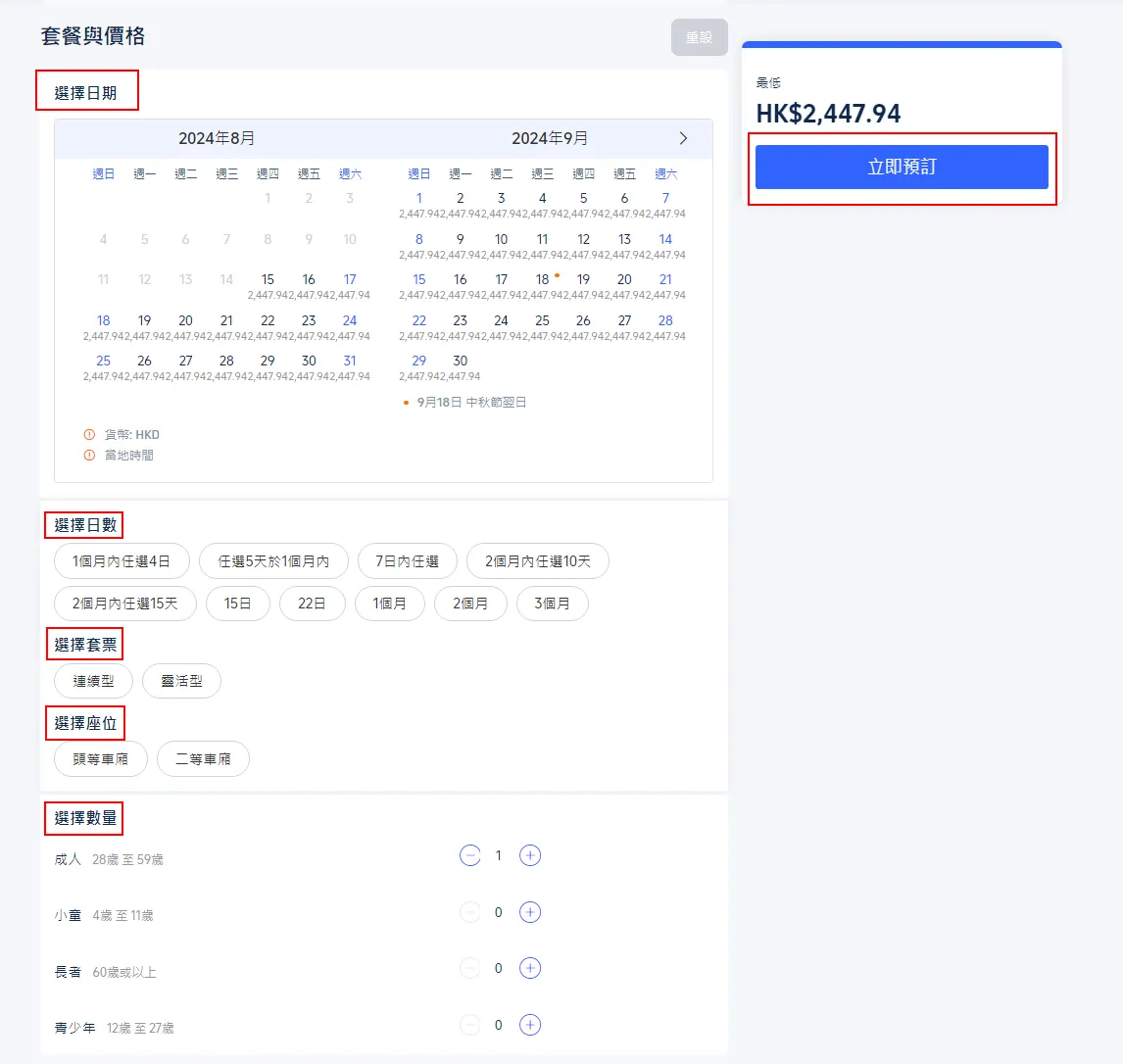
Task: Click the 2024年9月 month heading
Action: [550, 138]
